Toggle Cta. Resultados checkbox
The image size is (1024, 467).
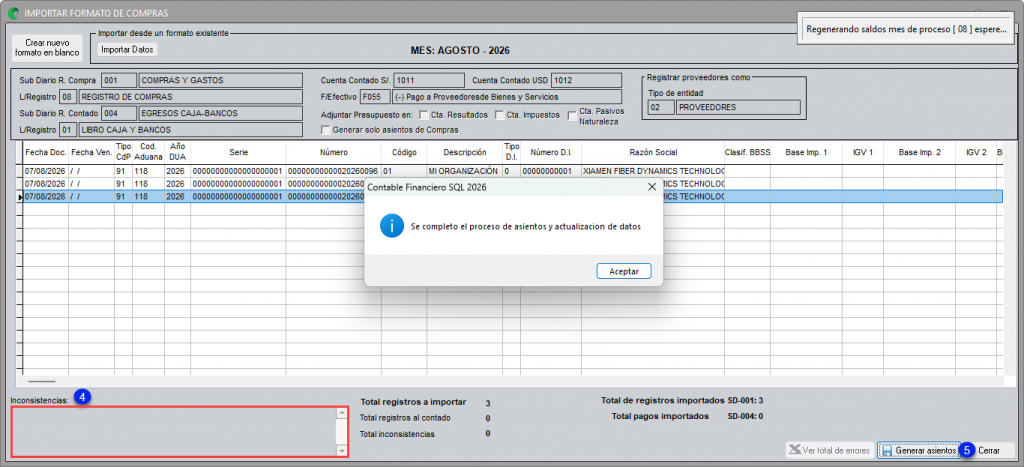tap(423, 116)
